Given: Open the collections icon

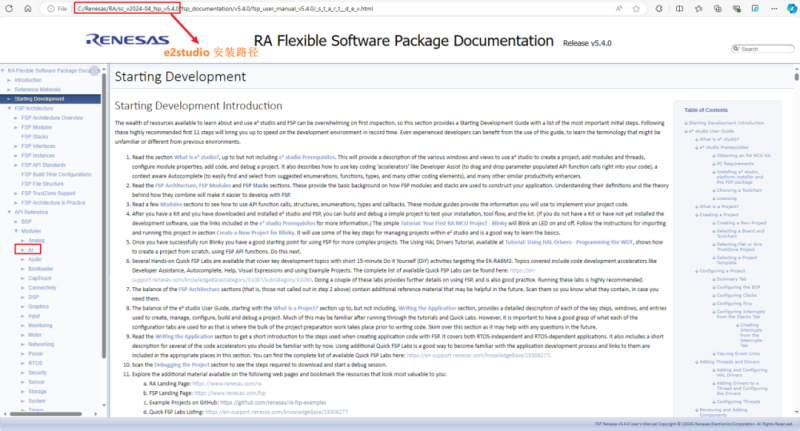Looking at the screenshot, I should (718, 9).
